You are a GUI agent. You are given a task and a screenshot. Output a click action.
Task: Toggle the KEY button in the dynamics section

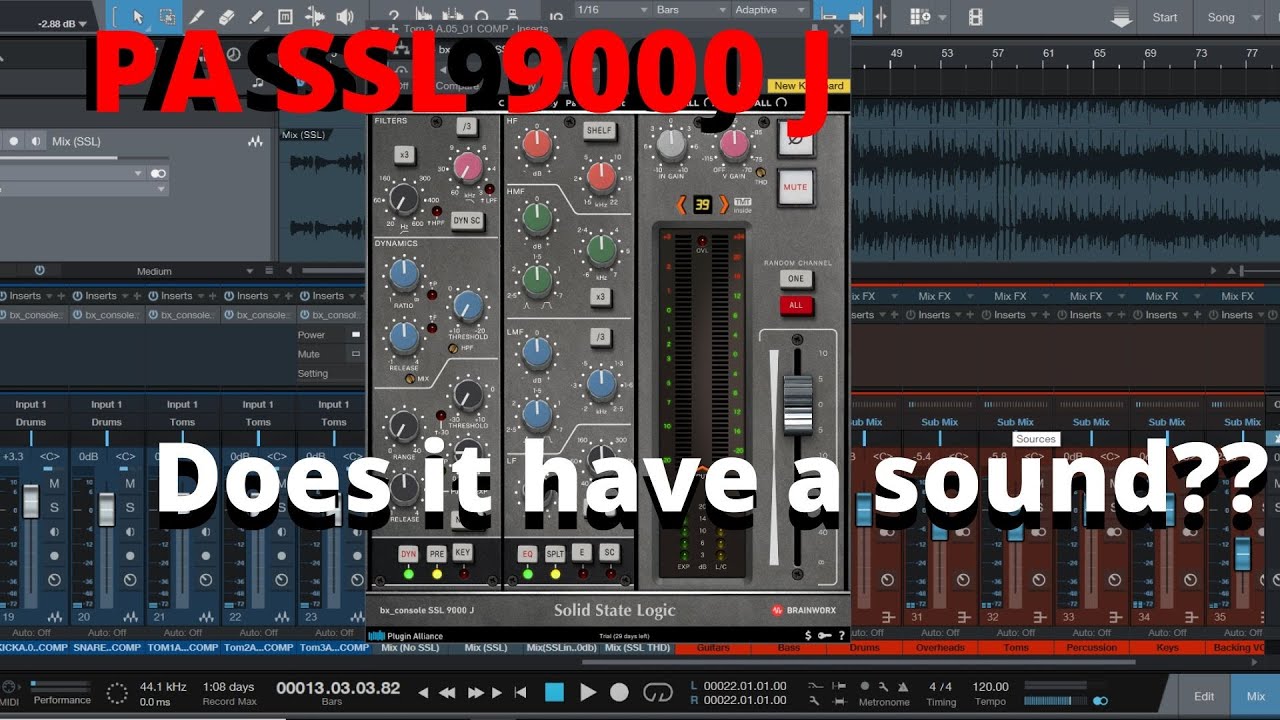(462, 552)
